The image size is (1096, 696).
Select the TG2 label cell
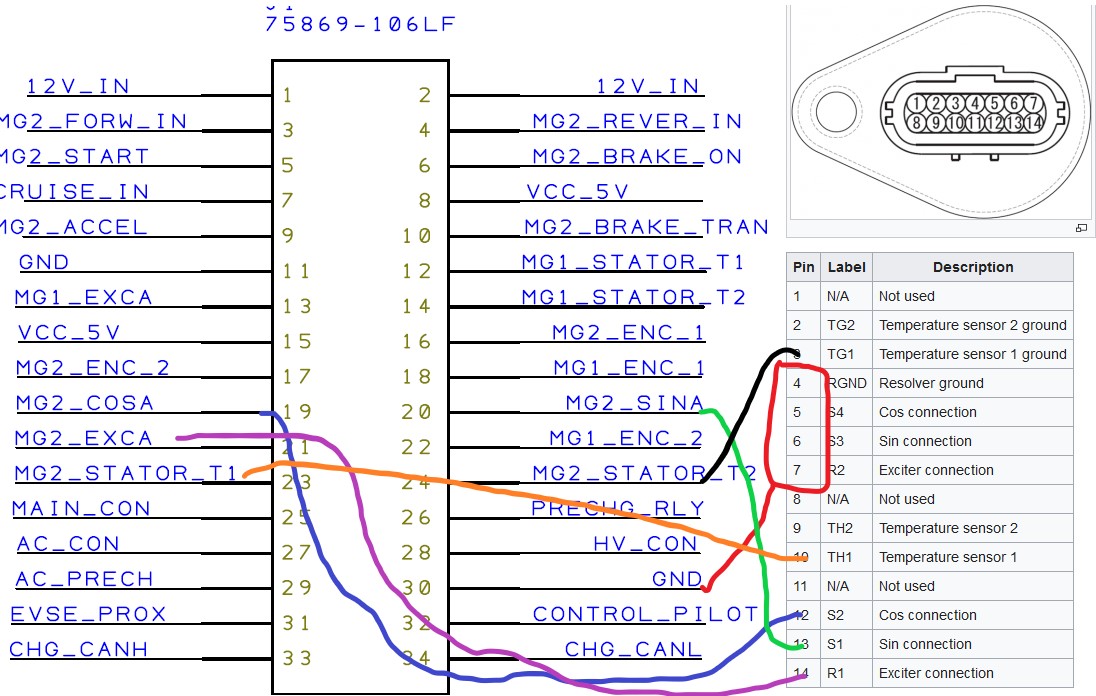(x=846, y=325)
